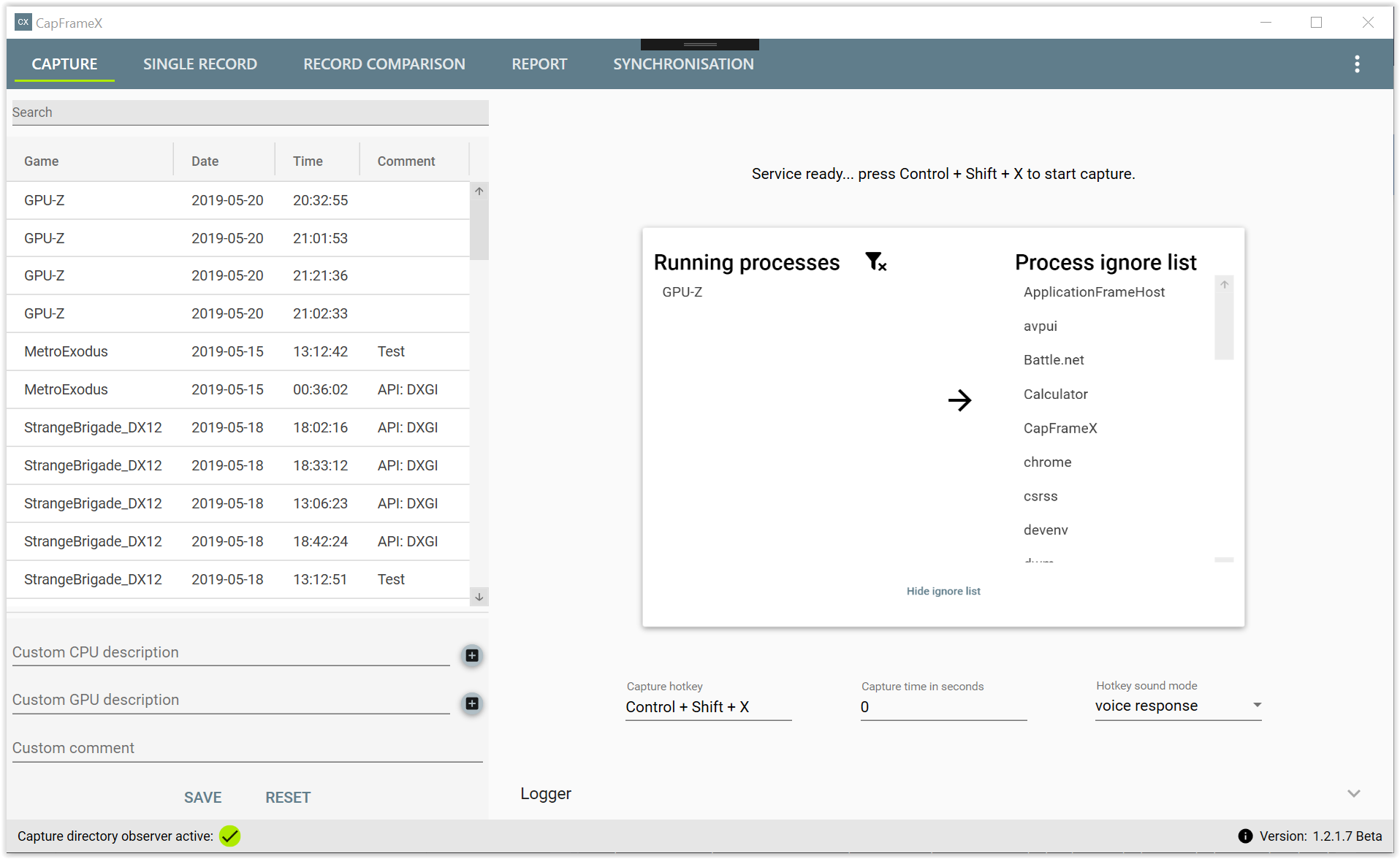Screen dimensions: 1400x859
Task: Select Battle.net in ignore list
Action: (x=1053, y=360)
